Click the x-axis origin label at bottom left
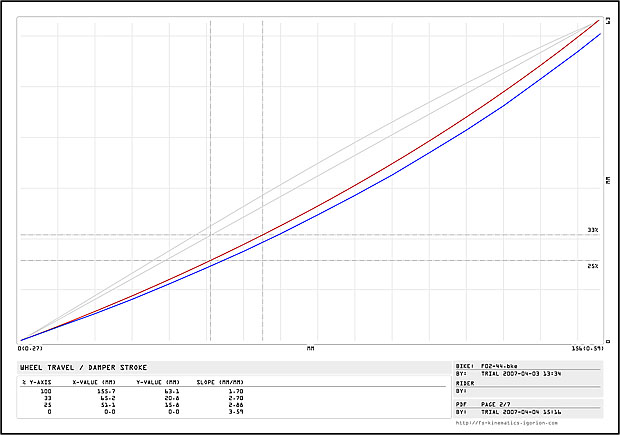The width and height of the screenshot is (620, 435). (x=29, y=350)
